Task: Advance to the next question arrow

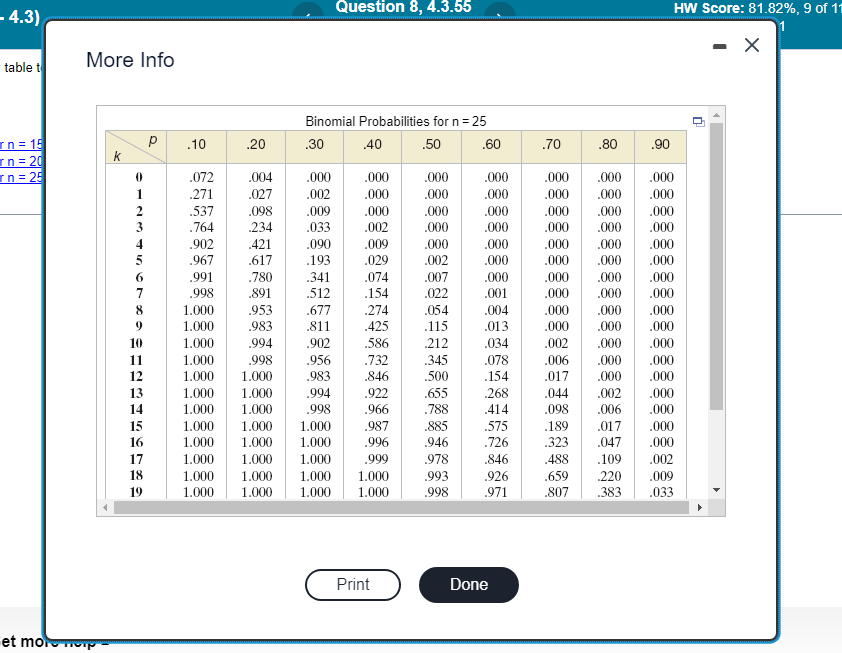Action: click(x=498, y=9)
